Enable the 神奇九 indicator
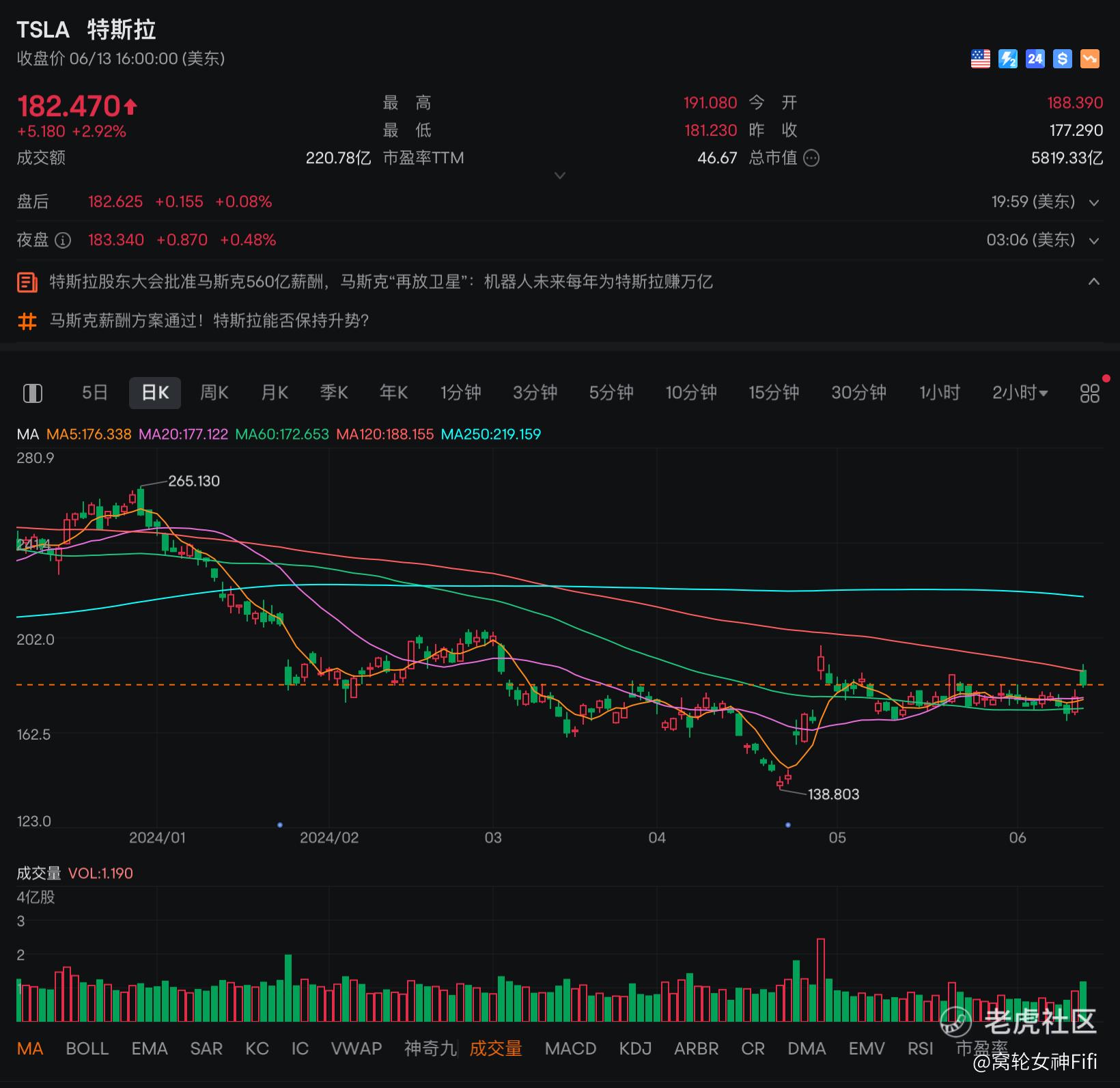 pos(431,1048)
